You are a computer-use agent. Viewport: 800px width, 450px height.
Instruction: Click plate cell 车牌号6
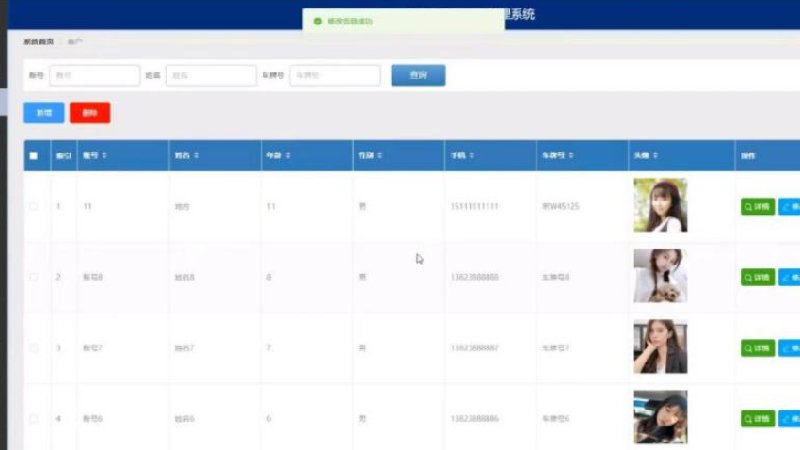(556, 419)
